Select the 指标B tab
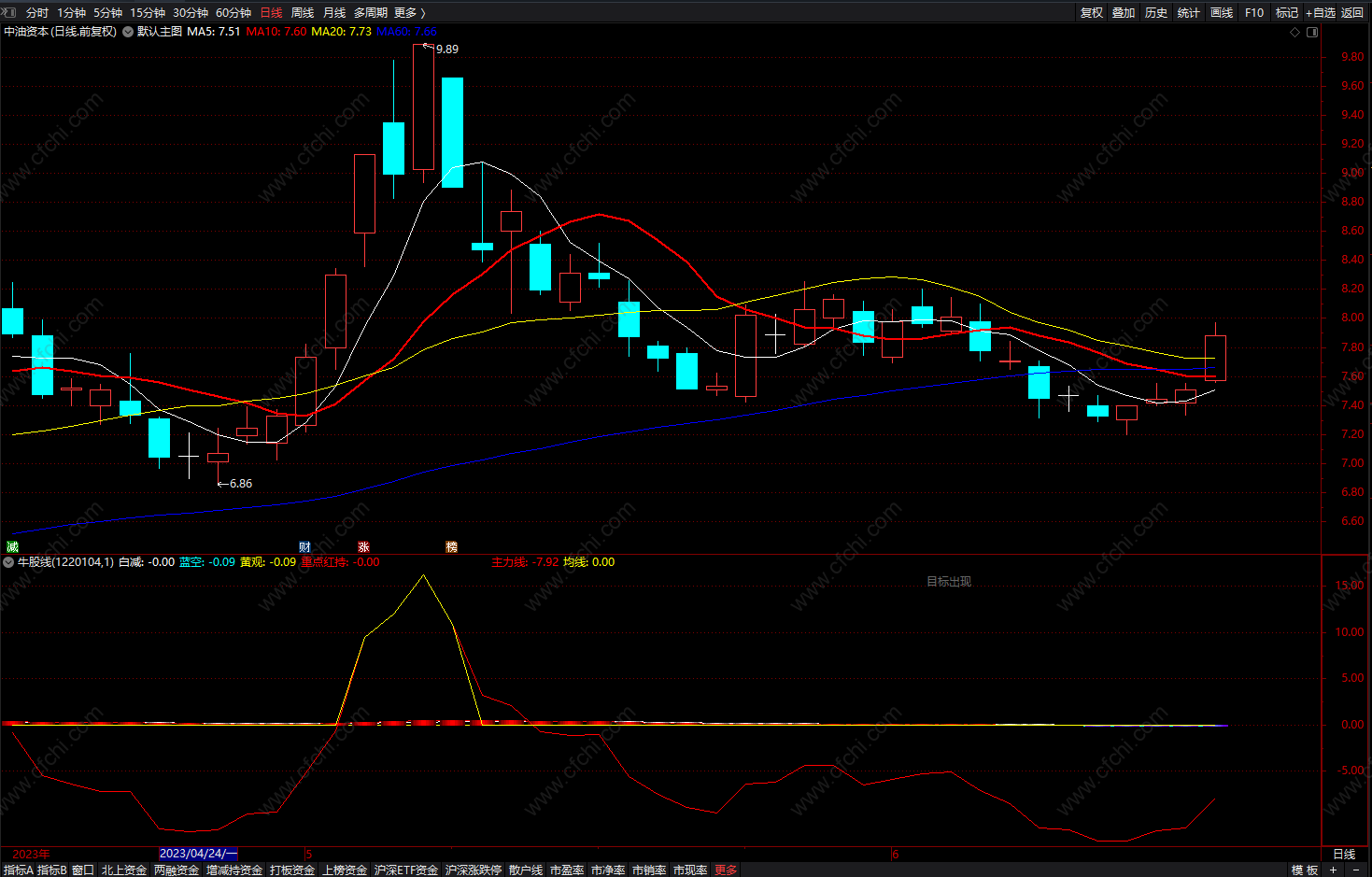This screenshot has width=1372, height=877. 52,870
